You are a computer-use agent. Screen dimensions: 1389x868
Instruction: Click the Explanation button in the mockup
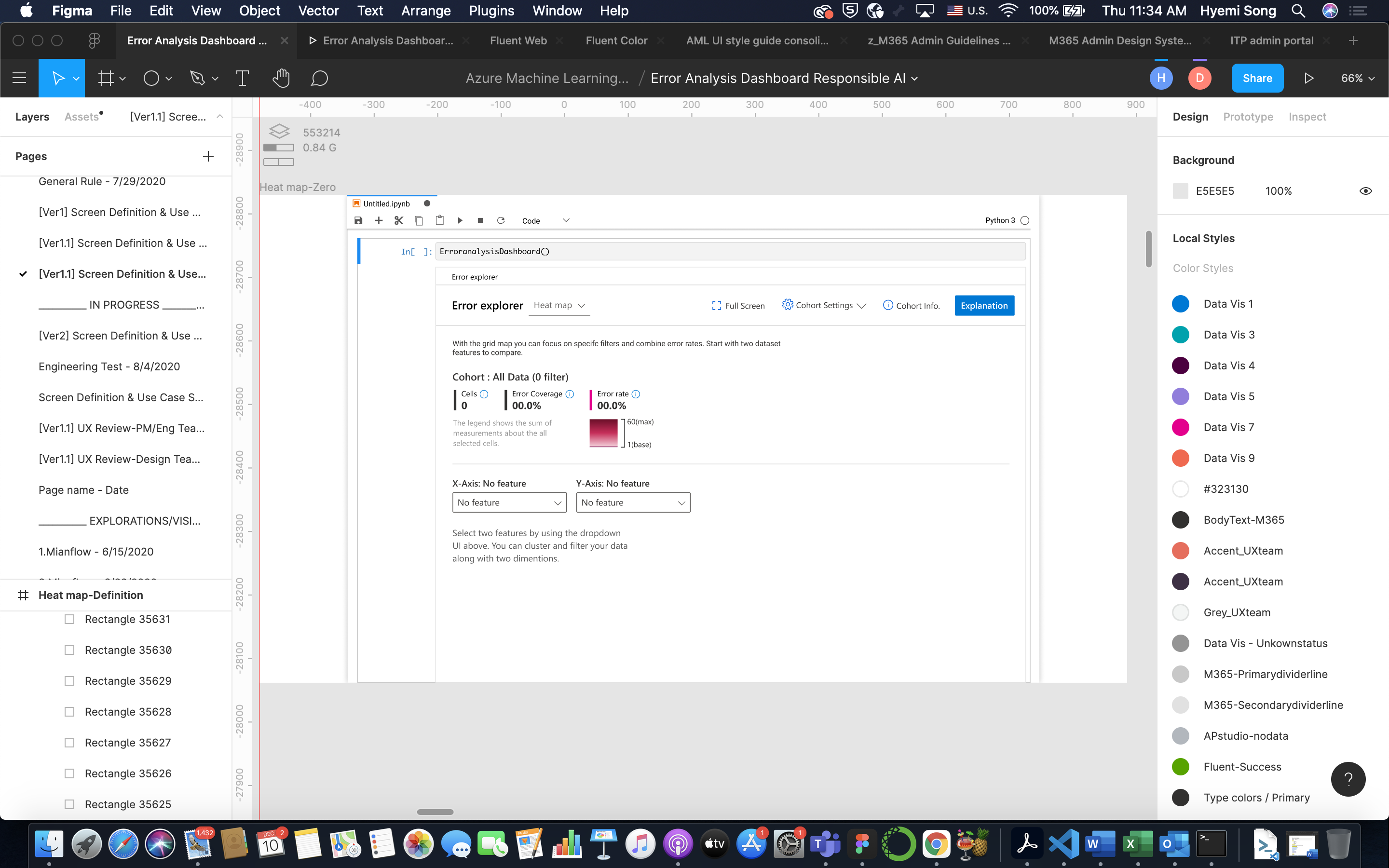pos(984,305)
